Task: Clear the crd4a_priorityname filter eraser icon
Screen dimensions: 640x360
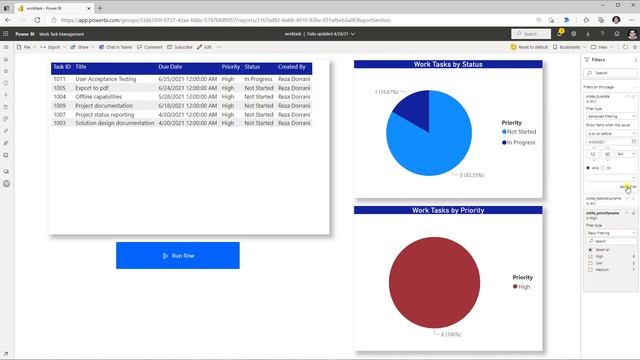Action: [634, 213]
